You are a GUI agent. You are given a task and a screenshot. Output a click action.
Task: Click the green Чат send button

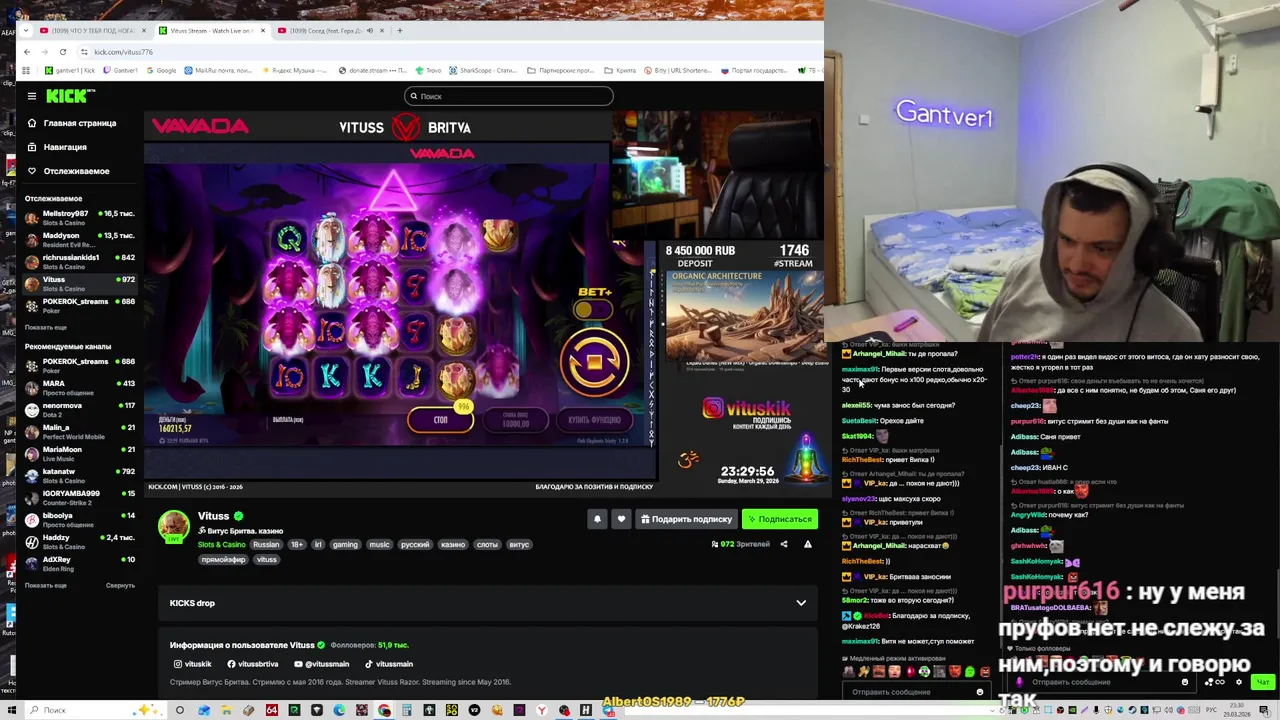point(1263,682)
